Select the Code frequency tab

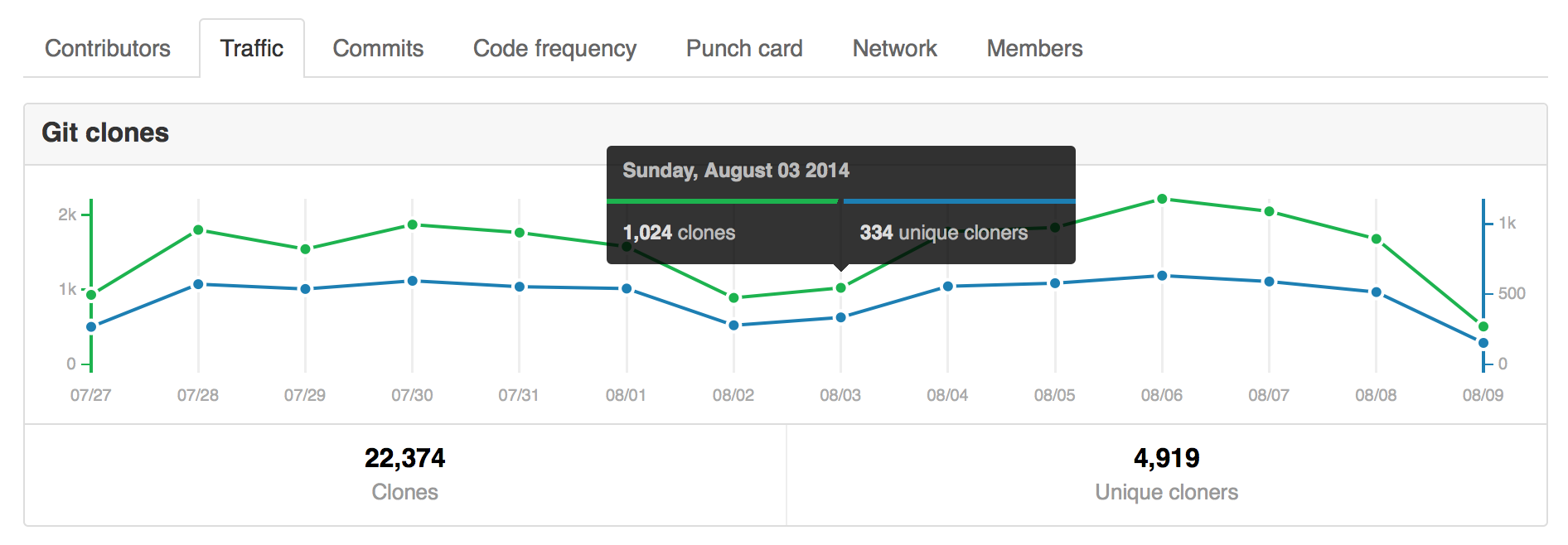coord(554,48)
